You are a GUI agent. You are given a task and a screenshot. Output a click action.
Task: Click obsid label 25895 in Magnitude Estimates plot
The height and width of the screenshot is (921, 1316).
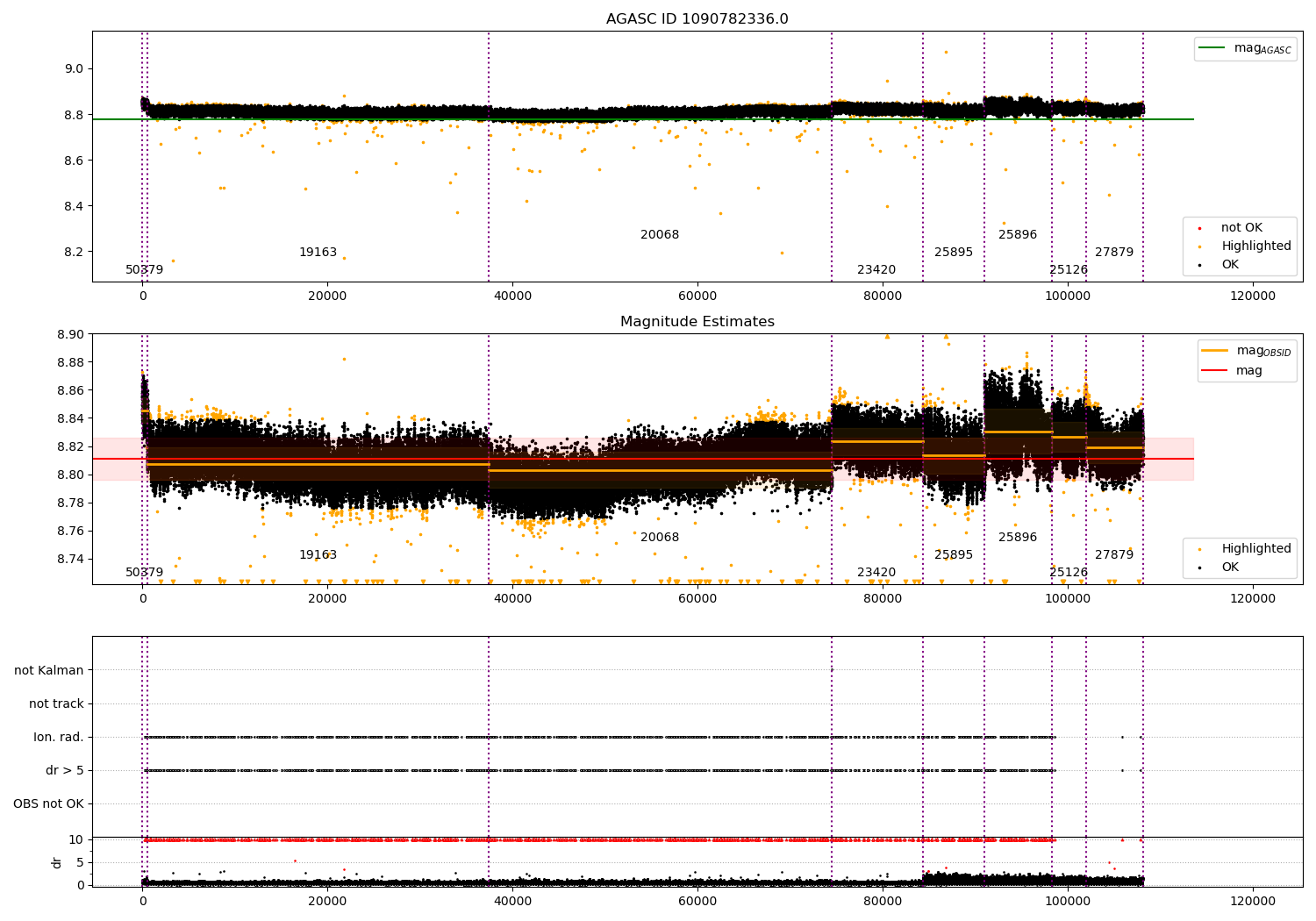pyautogui.click(x=954, y=554)
